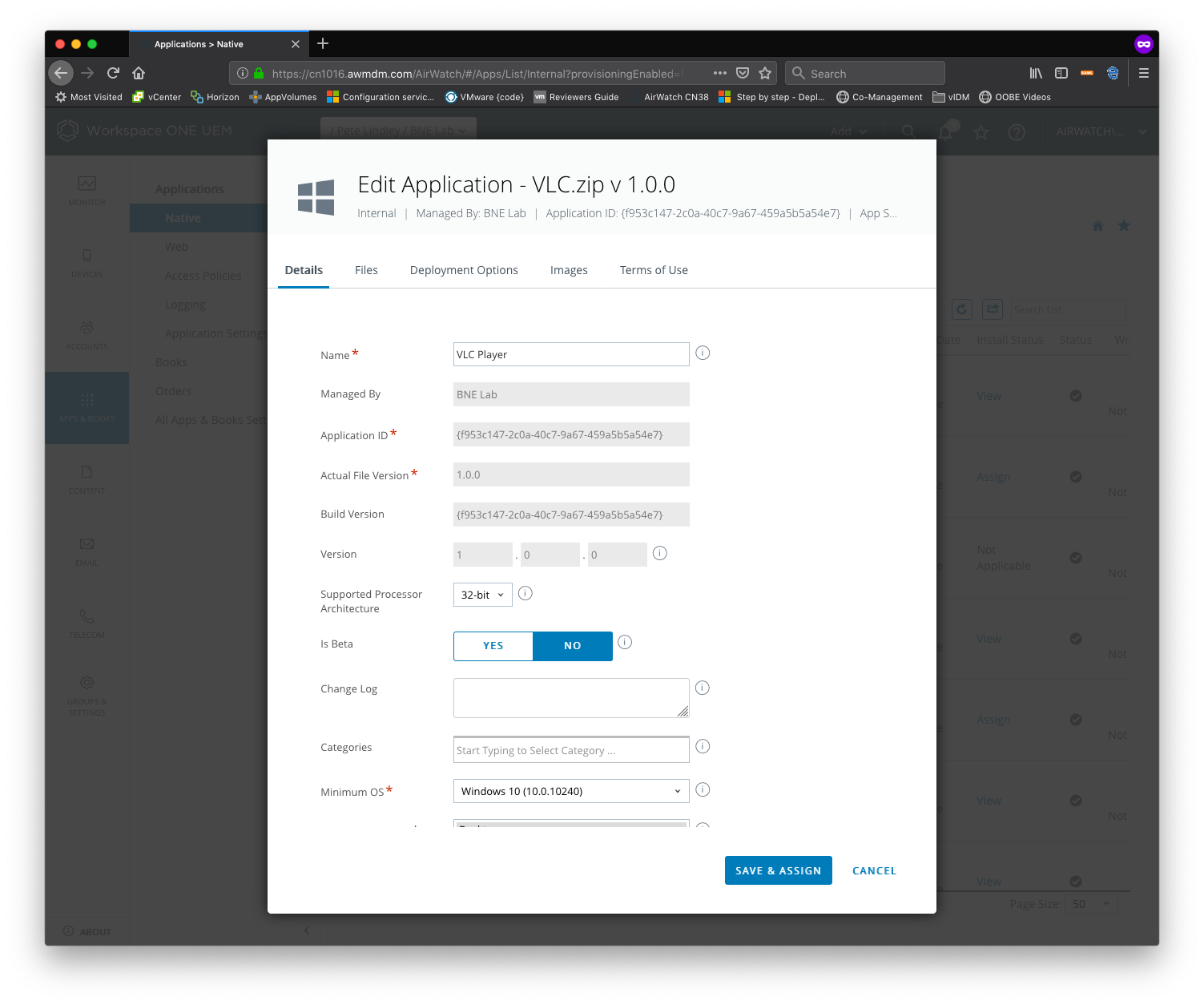Click the Categories search field

point(571,750)
